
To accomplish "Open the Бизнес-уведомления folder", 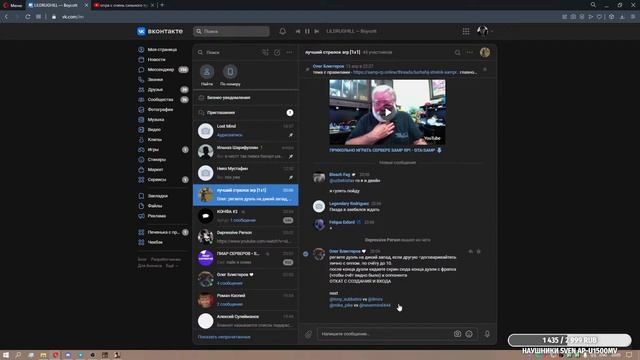I will coord(246,98).
